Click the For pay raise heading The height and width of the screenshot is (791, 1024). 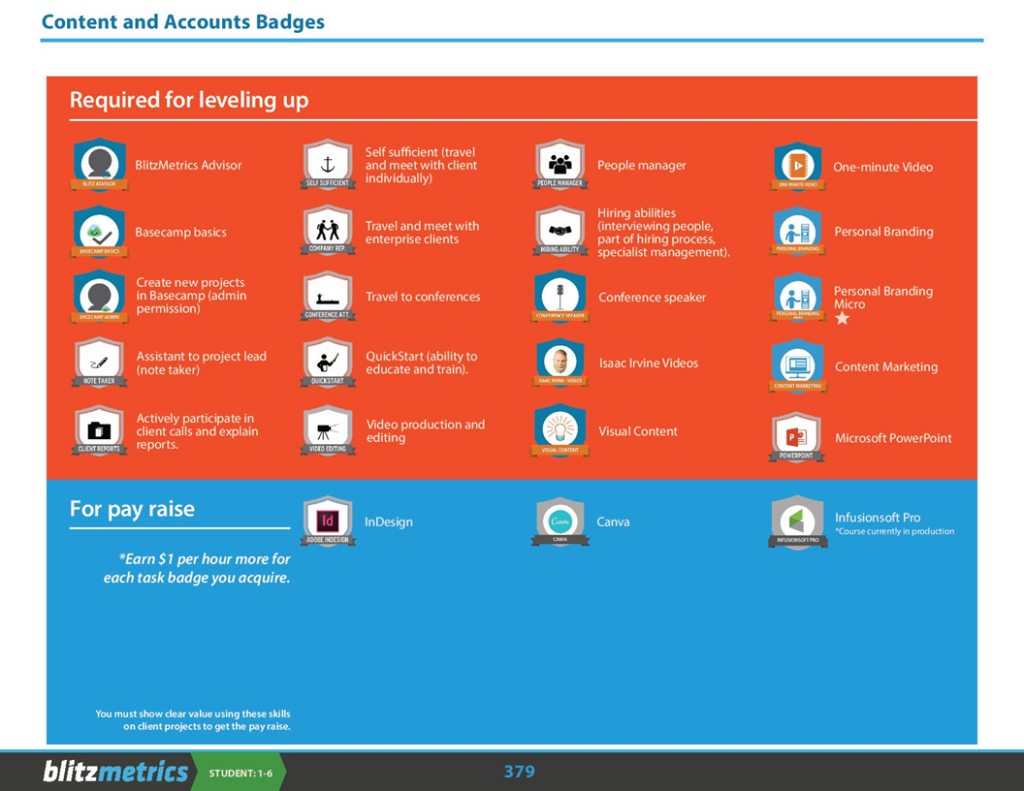click(132, 509)
